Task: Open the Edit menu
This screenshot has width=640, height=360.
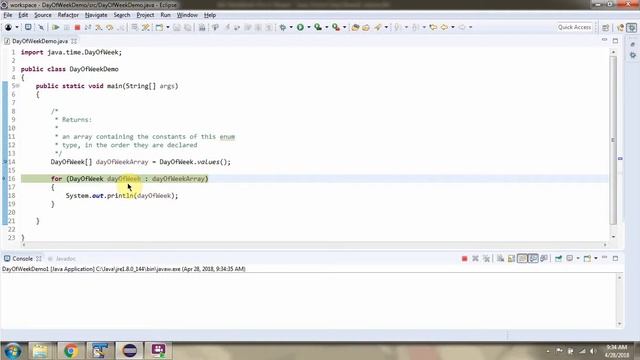Action: click(x=23, y=15)
